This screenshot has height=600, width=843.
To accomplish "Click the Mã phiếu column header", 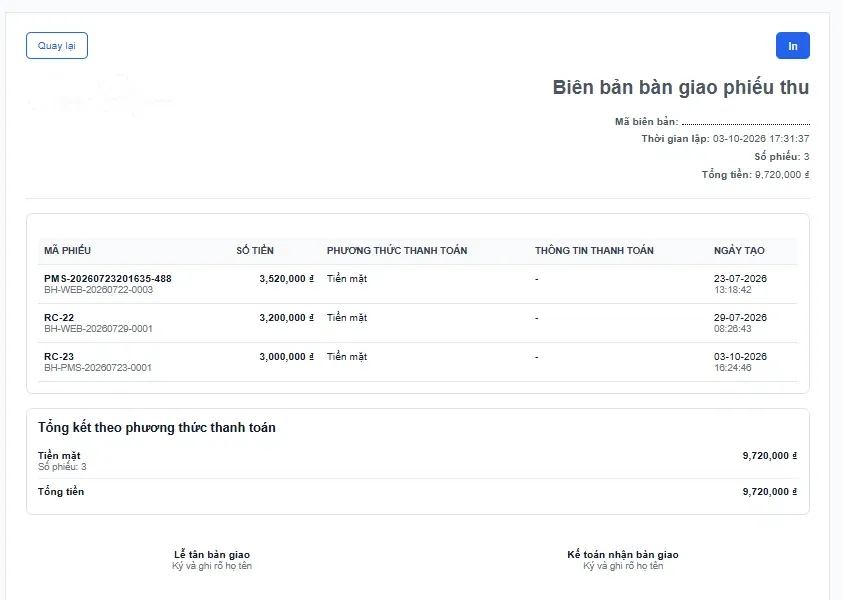I will coord(67,251).
